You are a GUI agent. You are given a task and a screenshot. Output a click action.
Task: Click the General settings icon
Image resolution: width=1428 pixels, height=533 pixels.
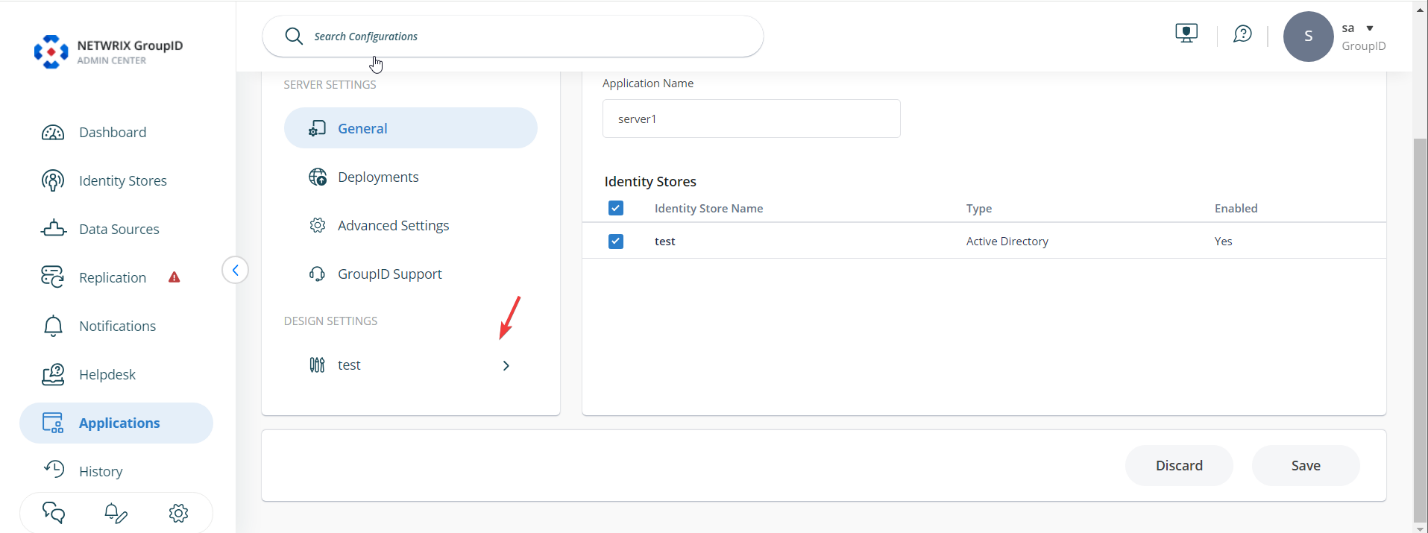point(318,128)
